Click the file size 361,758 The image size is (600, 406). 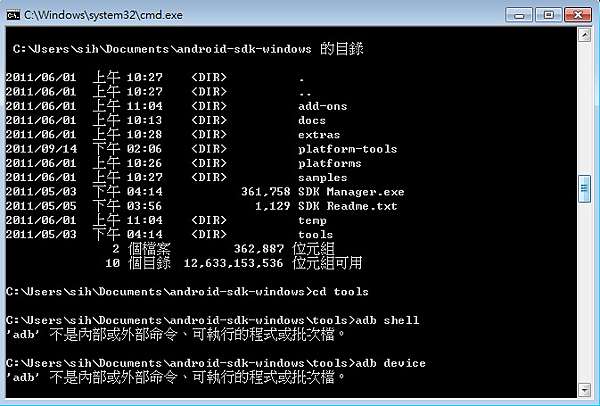click(x=266, y=192)
